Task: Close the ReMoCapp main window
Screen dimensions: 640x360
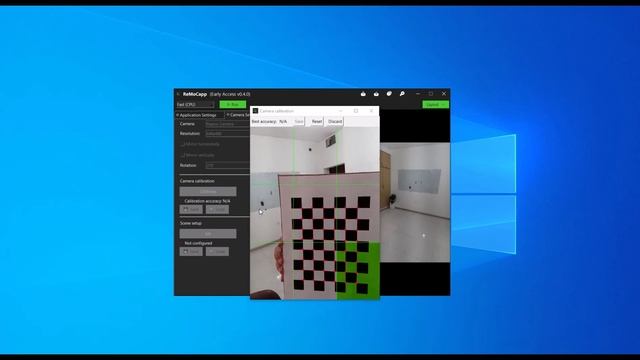Action: (444, 94)
